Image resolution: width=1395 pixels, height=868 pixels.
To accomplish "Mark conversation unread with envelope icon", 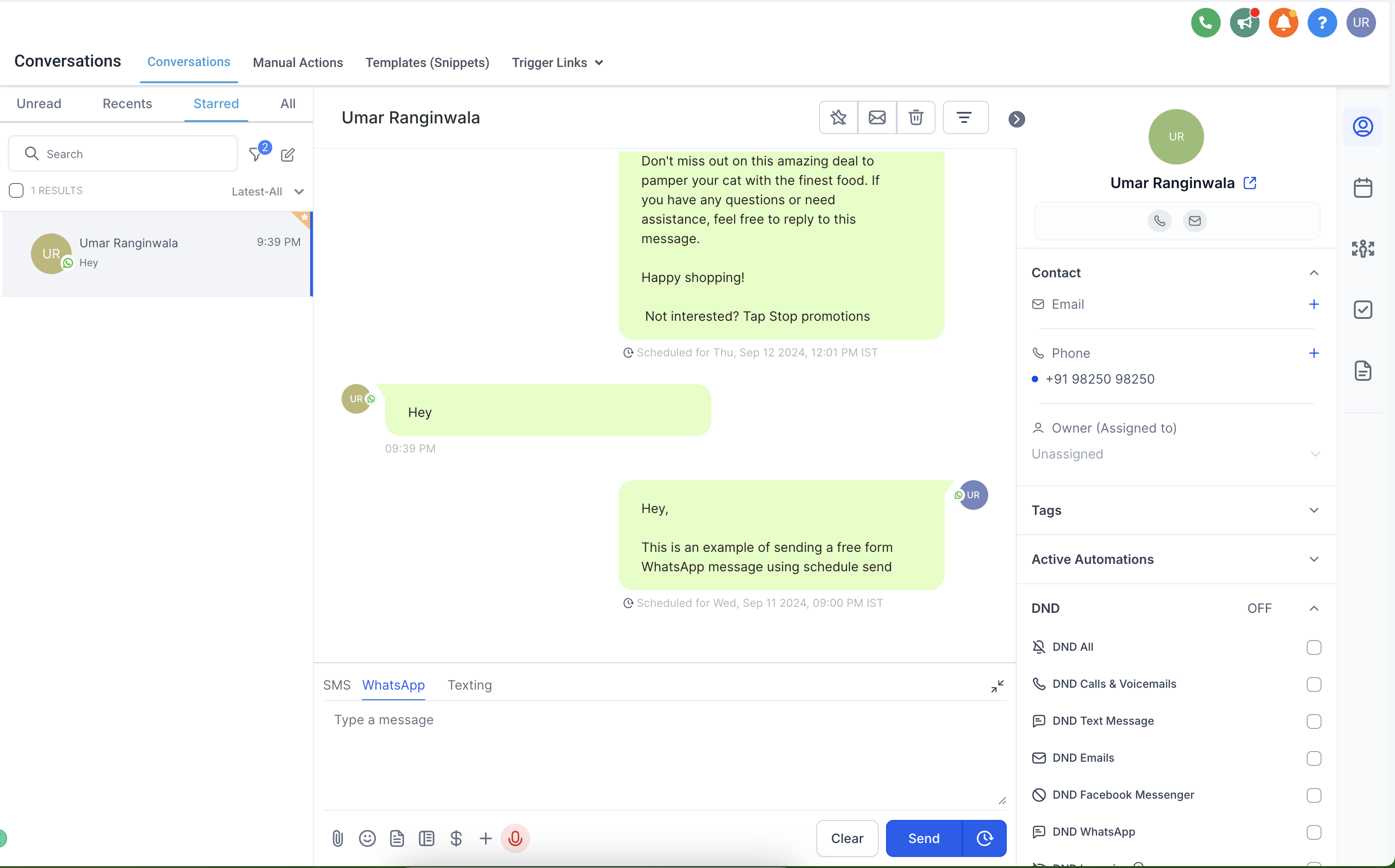I will click(876, 118).
